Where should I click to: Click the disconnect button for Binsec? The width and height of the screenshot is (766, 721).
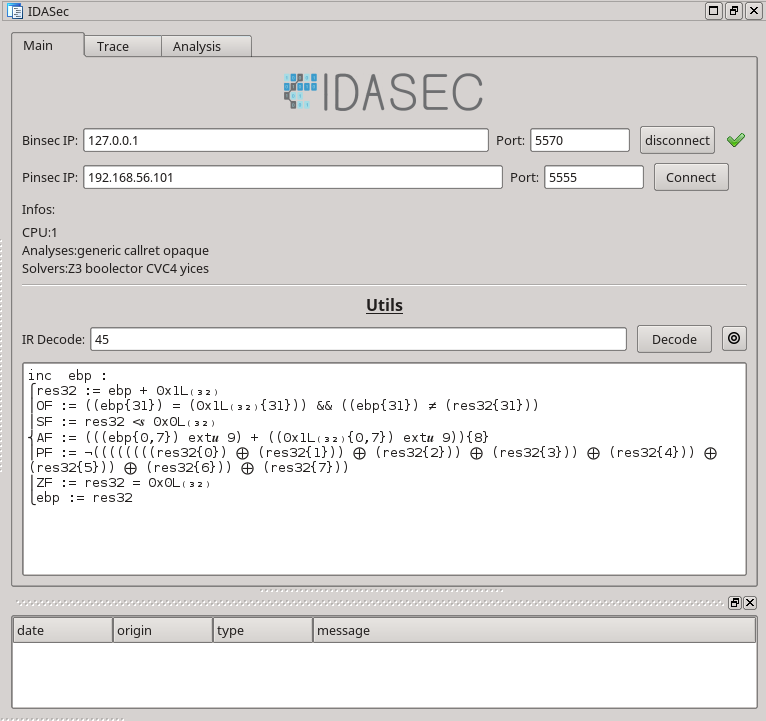tap(677, 140)
